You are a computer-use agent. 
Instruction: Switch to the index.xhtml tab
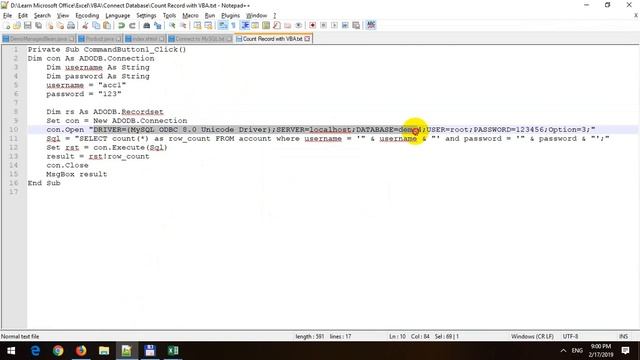pos(145,39)
